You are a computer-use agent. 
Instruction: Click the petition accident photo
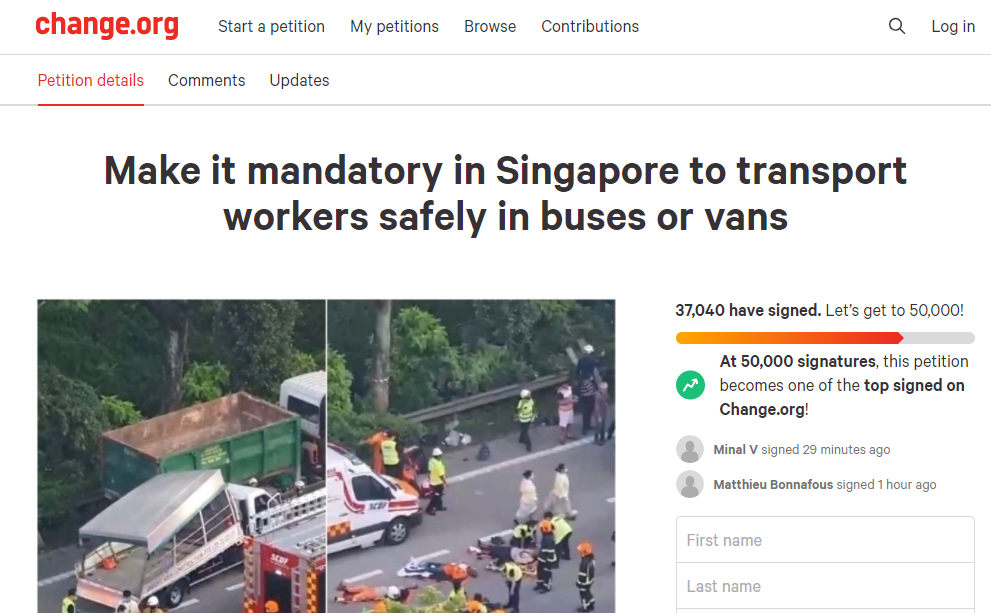(326, 456)
